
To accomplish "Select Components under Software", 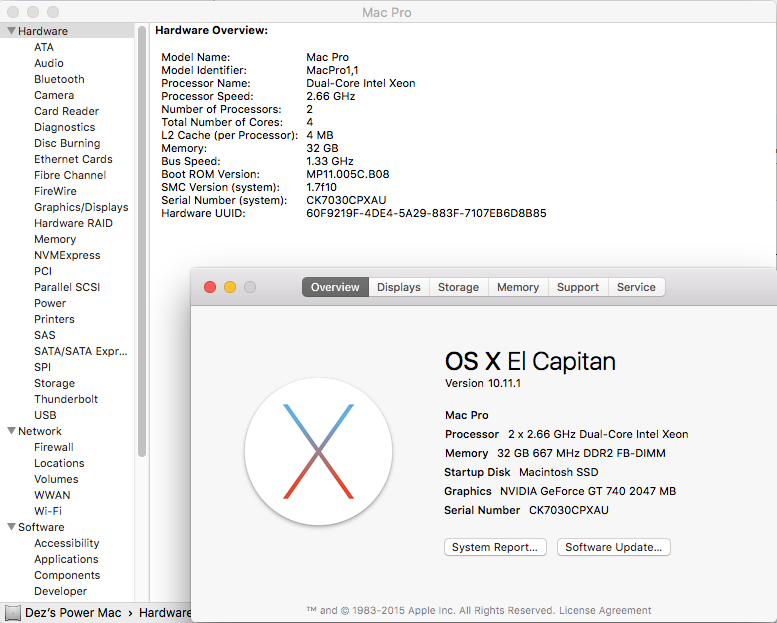I will pyautogui.click(x=67, y=575).
